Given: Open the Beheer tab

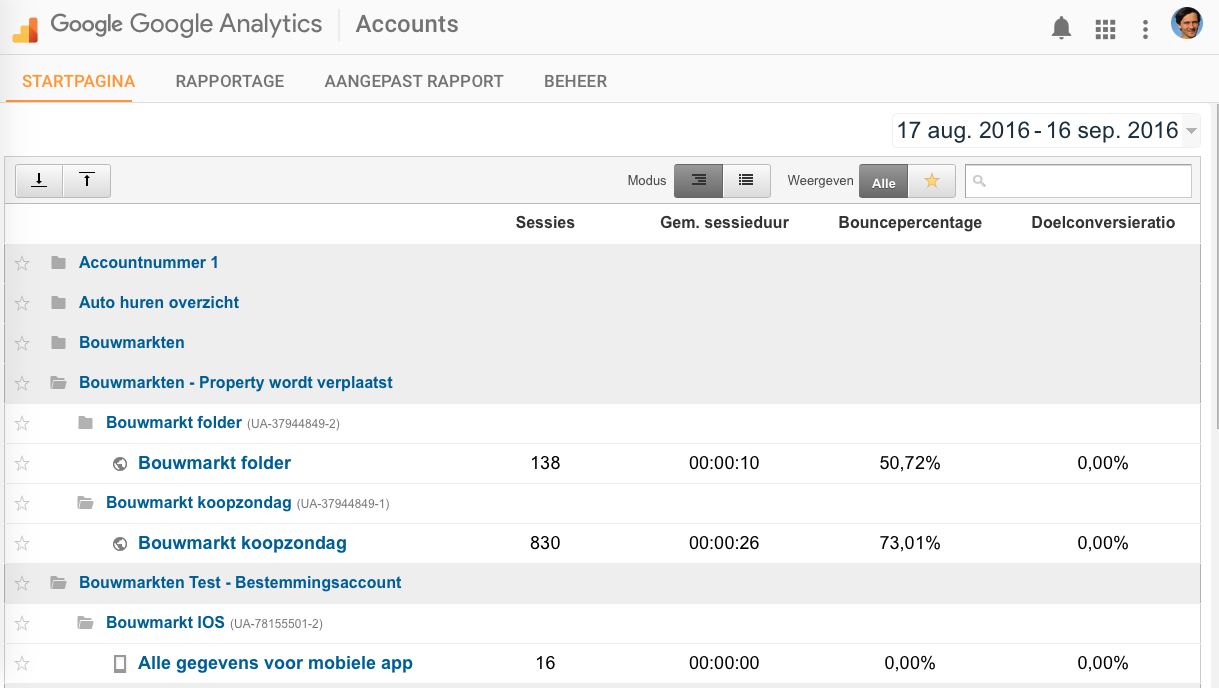Looking at the screenshot, I should click(575, 81).
